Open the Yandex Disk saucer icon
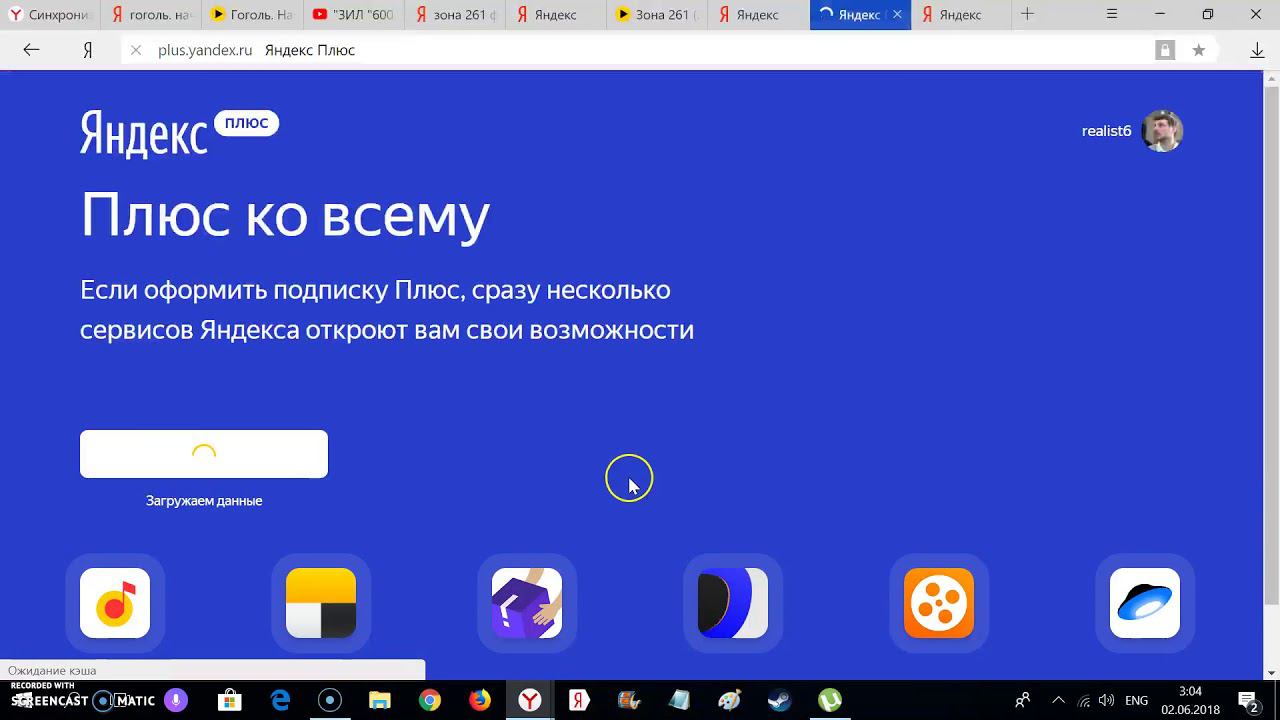Image resolution: width=1280 pixels, height=720 pixels. (1145, 603)
